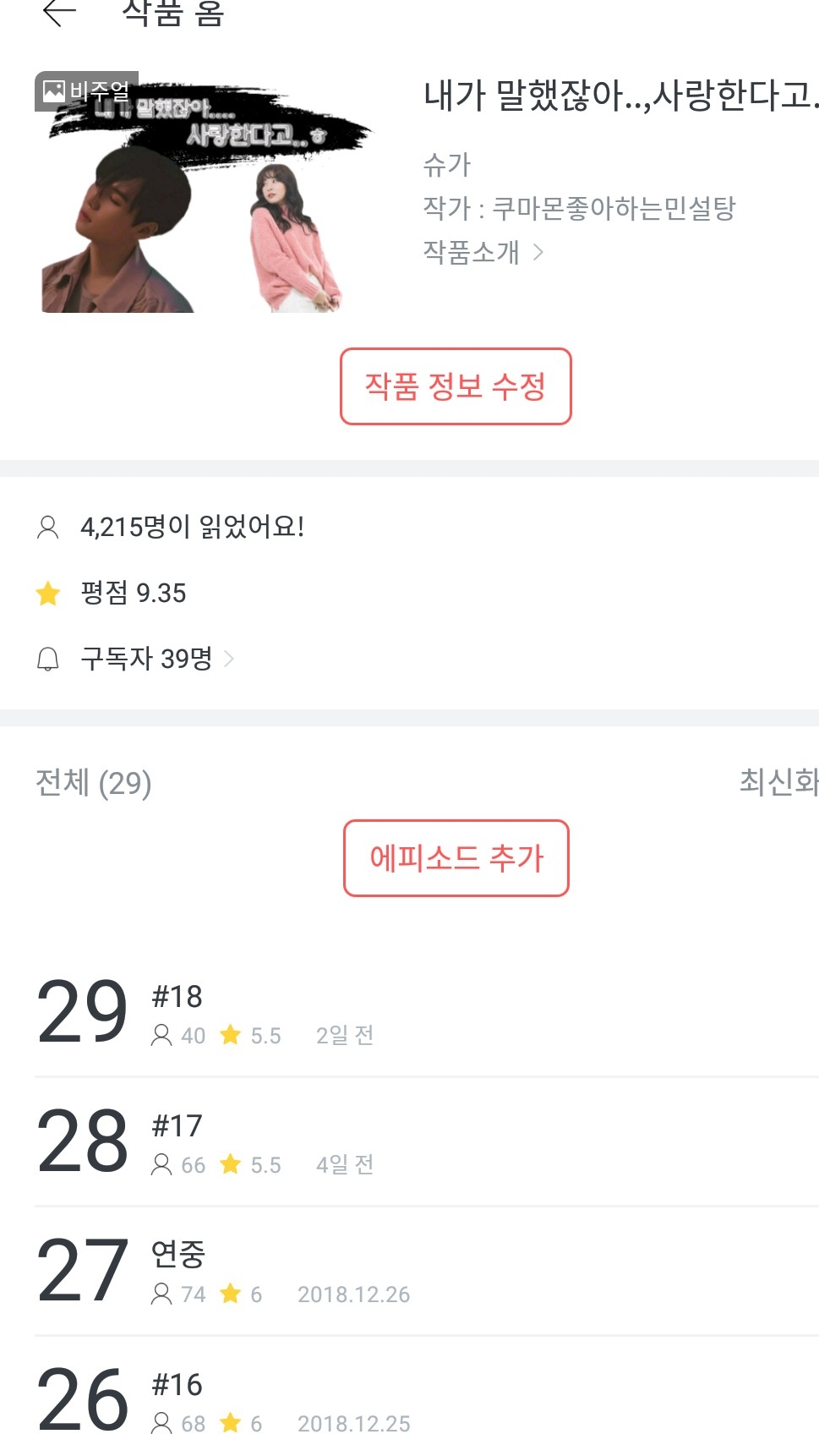819x1456 pixels.
Task: Tap the reader count person icon
Action: 48,528
